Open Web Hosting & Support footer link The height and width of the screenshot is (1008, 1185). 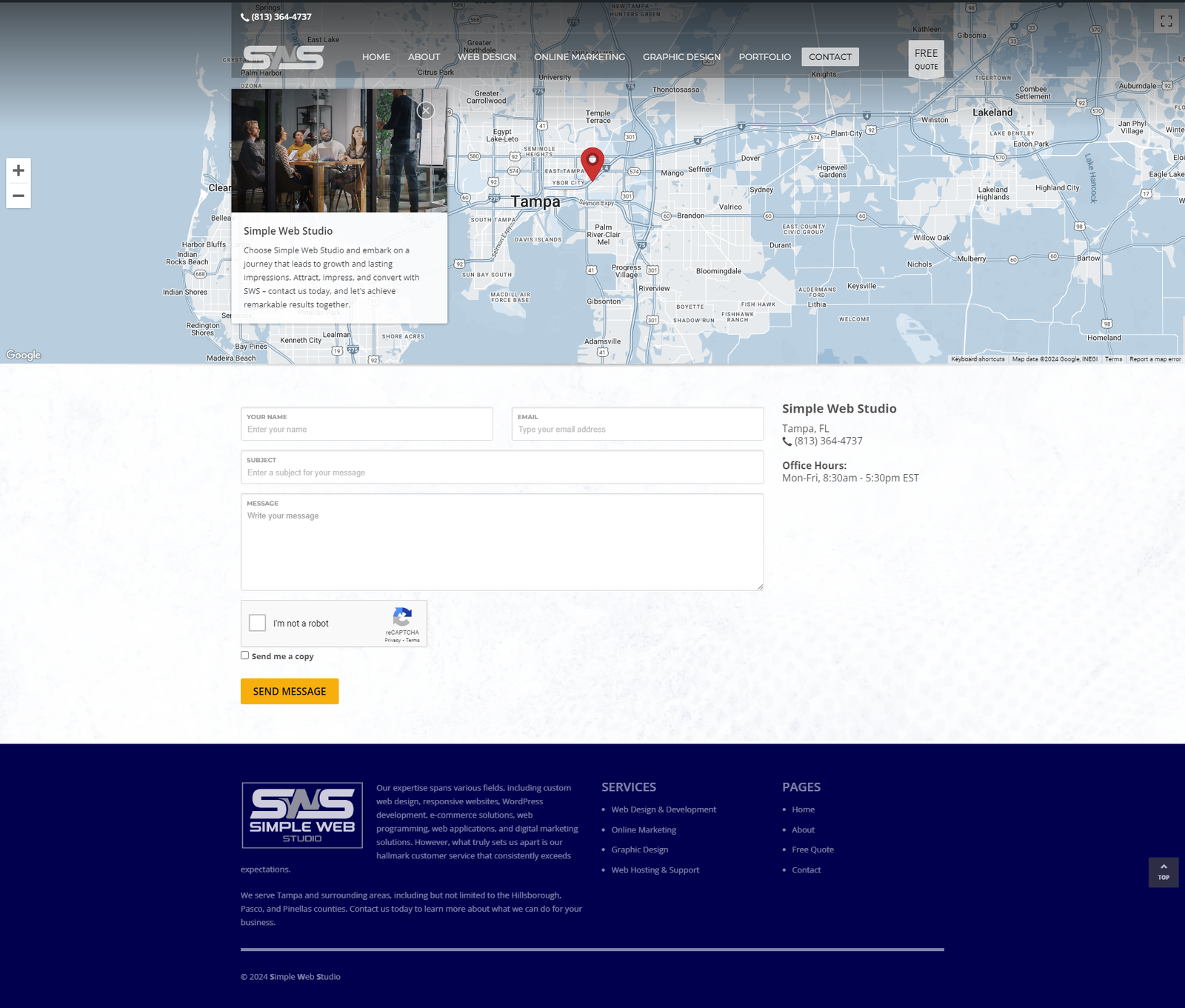click(x=655, y=870)
